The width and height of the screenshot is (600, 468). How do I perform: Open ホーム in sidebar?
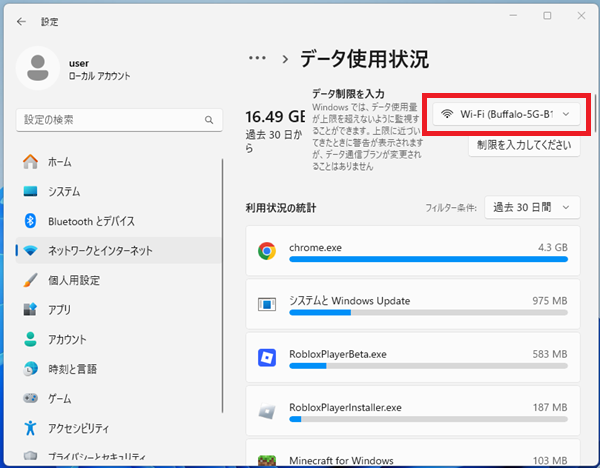[x=119, y=162]
